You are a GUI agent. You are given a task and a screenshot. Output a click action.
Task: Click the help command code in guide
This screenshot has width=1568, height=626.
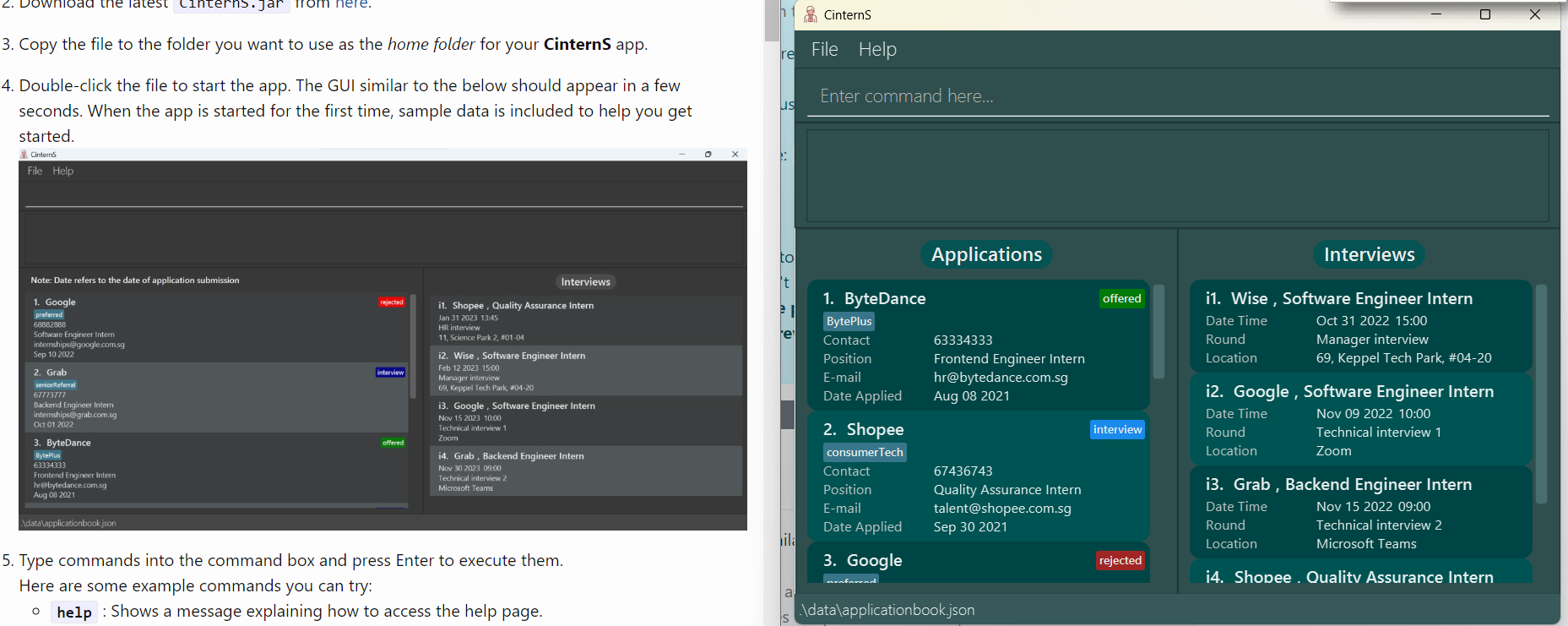[x=74, y=612]
